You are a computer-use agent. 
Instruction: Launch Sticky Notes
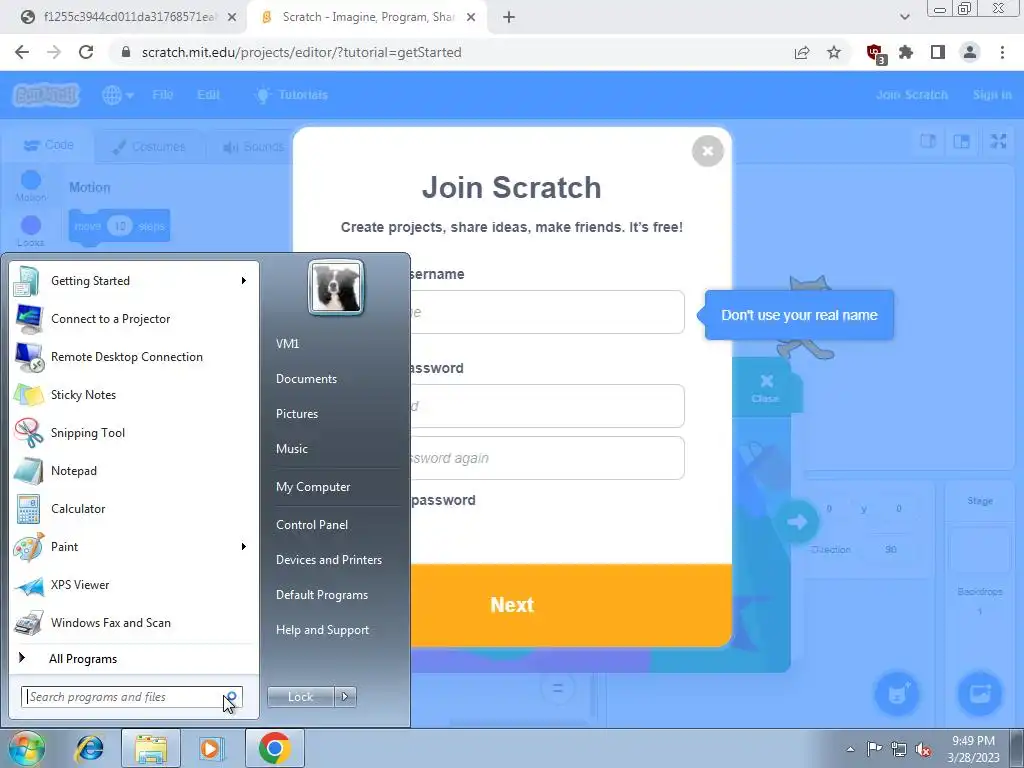click(x=134, y=394)
